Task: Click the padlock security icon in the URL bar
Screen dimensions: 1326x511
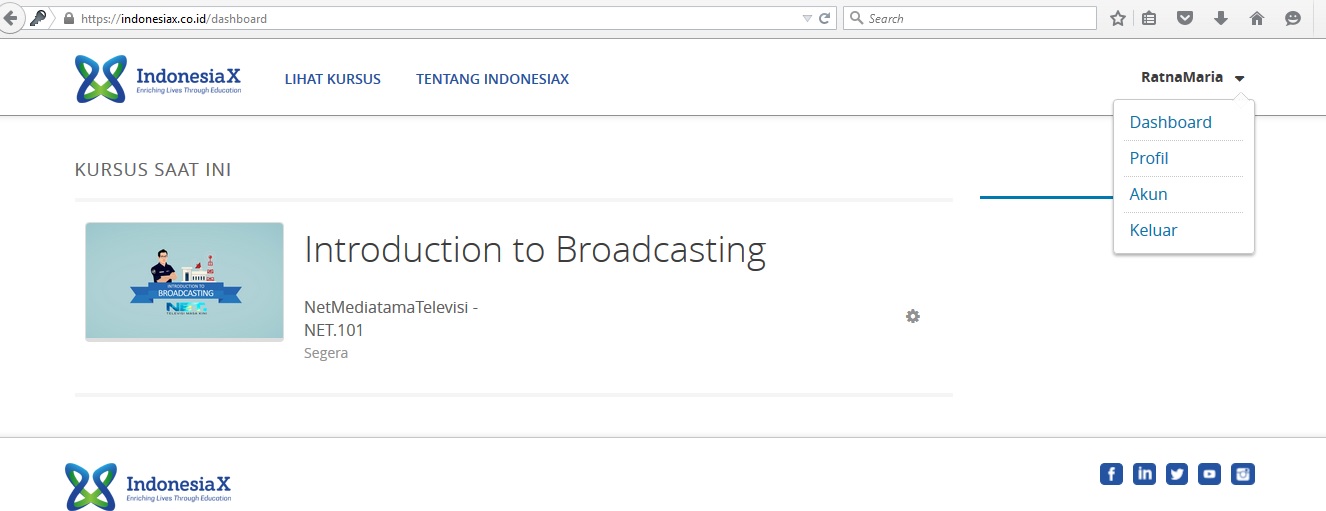Action: point(68,18)
